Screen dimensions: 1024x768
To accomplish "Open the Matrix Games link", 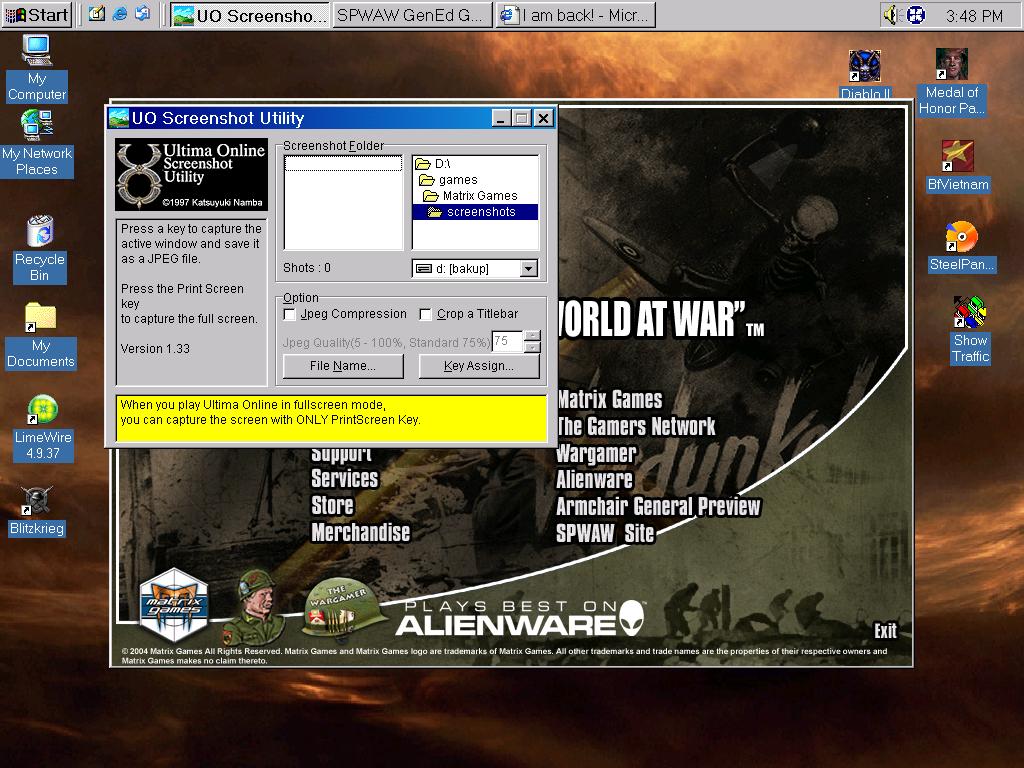I will point(609,399).
